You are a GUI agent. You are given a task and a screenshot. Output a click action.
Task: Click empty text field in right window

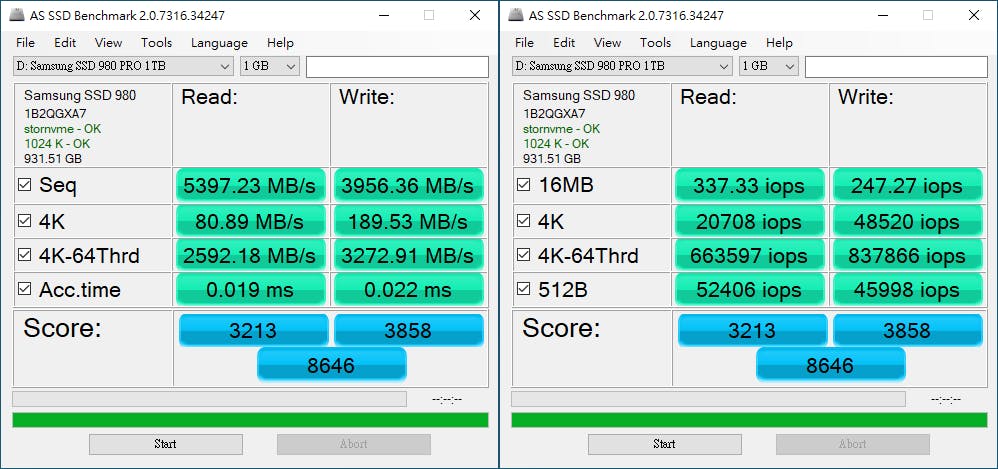coord(896,67)
